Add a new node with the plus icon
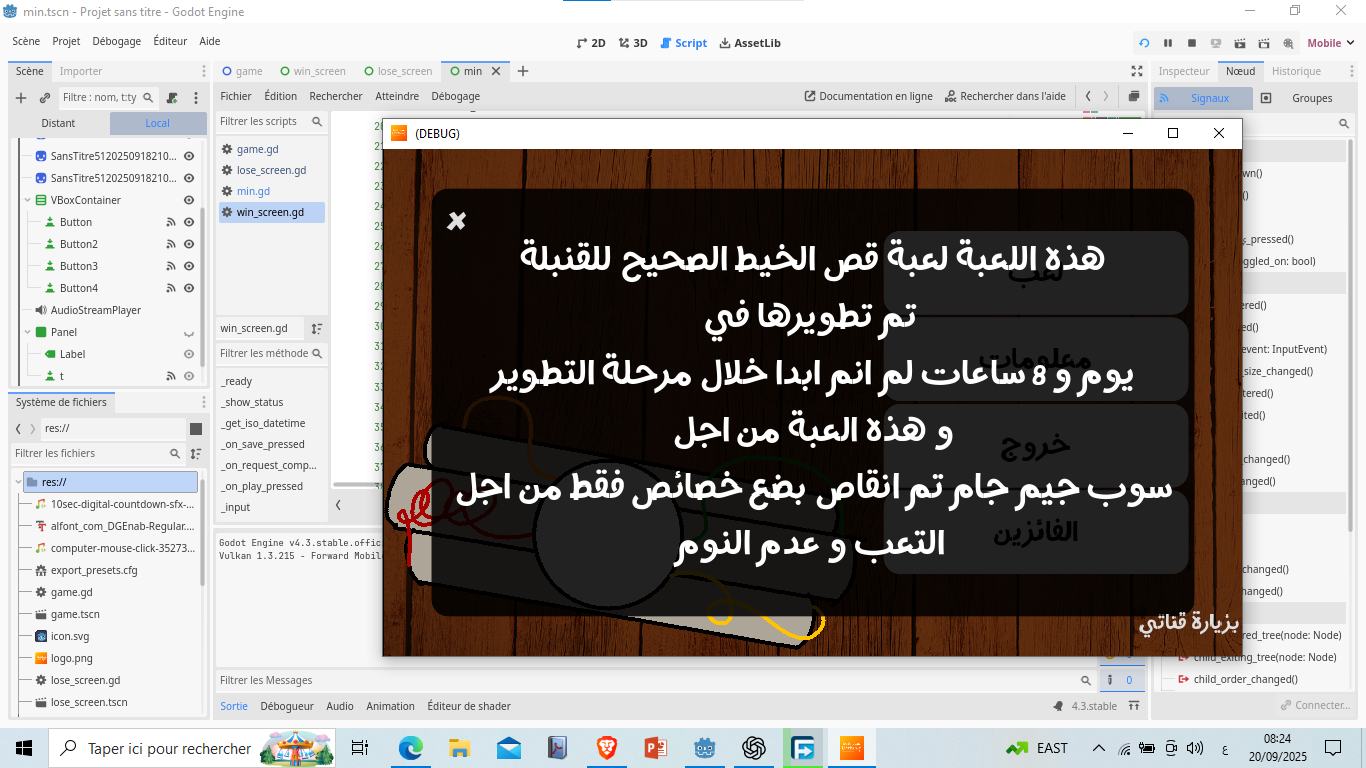This screenshot has width=1366, height=768. [21, 98]
